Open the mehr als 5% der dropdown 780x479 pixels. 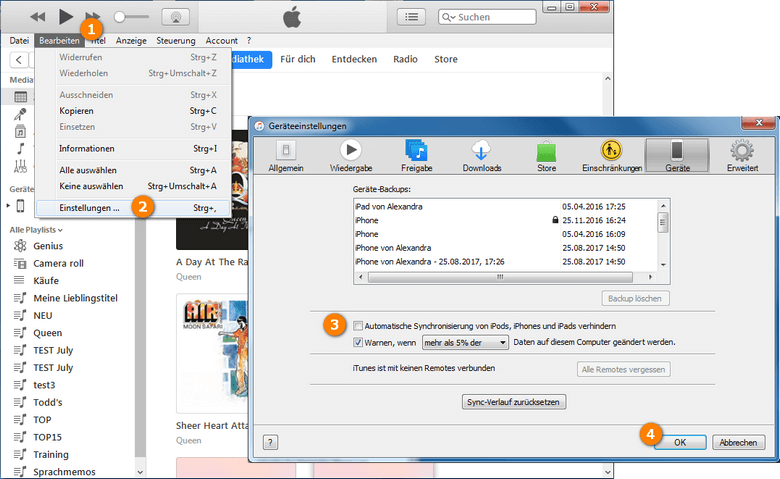pyautogui.click(x=465, y=342)
